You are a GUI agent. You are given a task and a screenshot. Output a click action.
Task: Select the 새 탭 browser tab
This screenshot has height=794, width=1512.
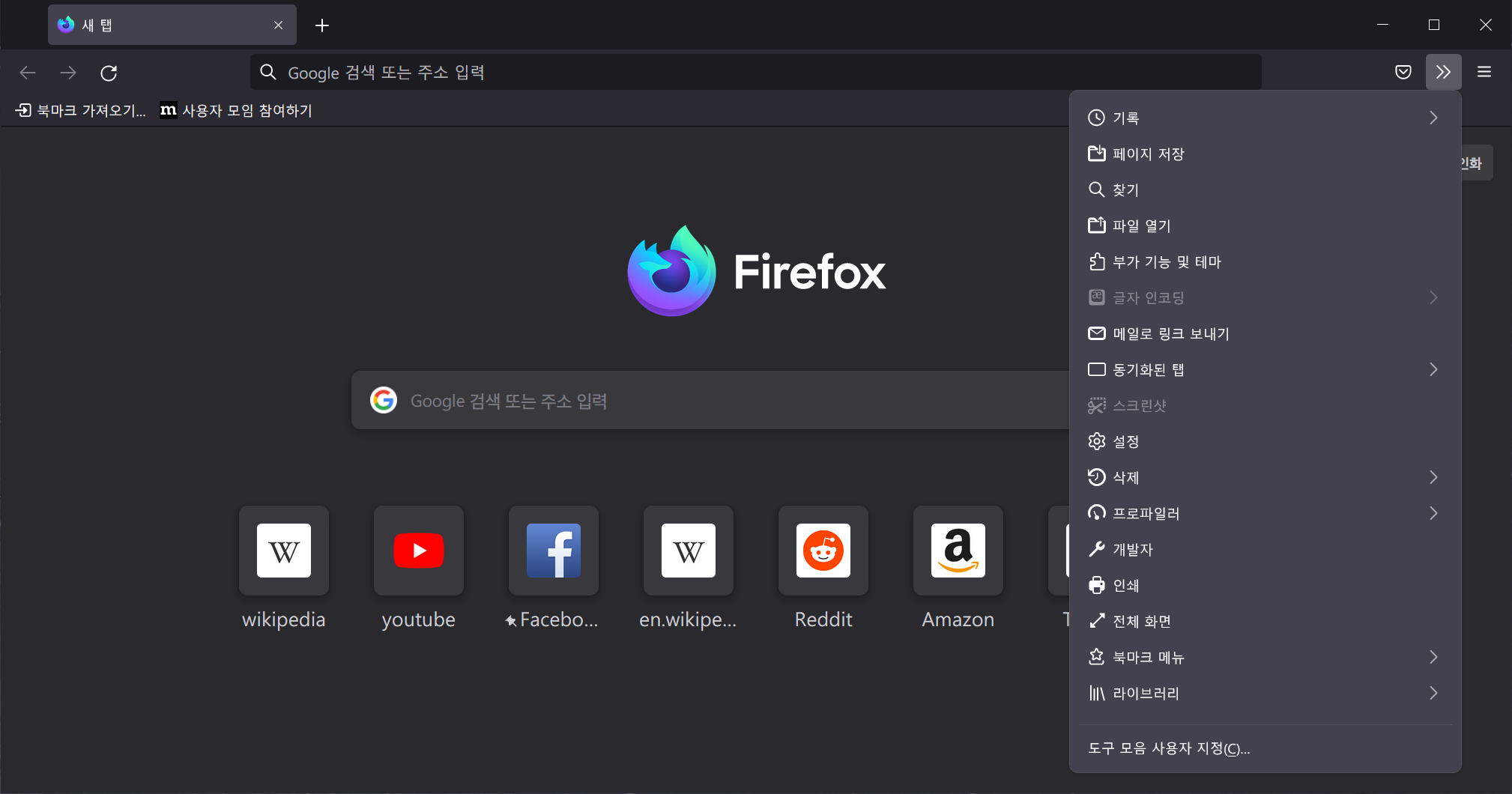172,25
